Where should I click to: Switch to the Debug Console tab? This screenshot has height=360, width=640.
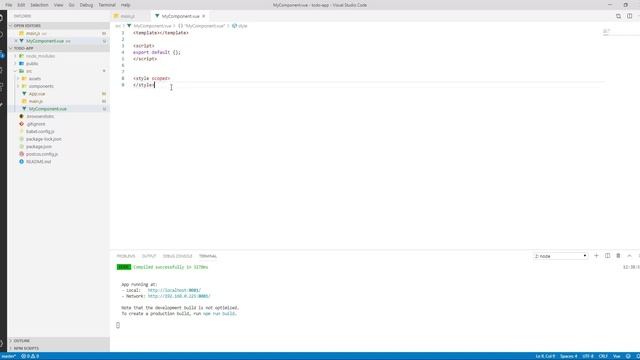(178, 256)
